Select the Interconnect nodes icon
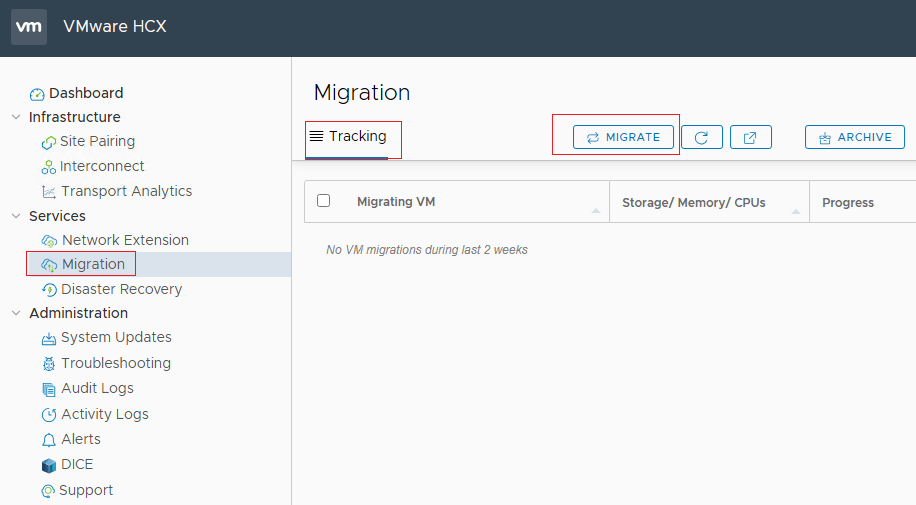Screen dimensions: 916x505 click(x=48, y=167)
